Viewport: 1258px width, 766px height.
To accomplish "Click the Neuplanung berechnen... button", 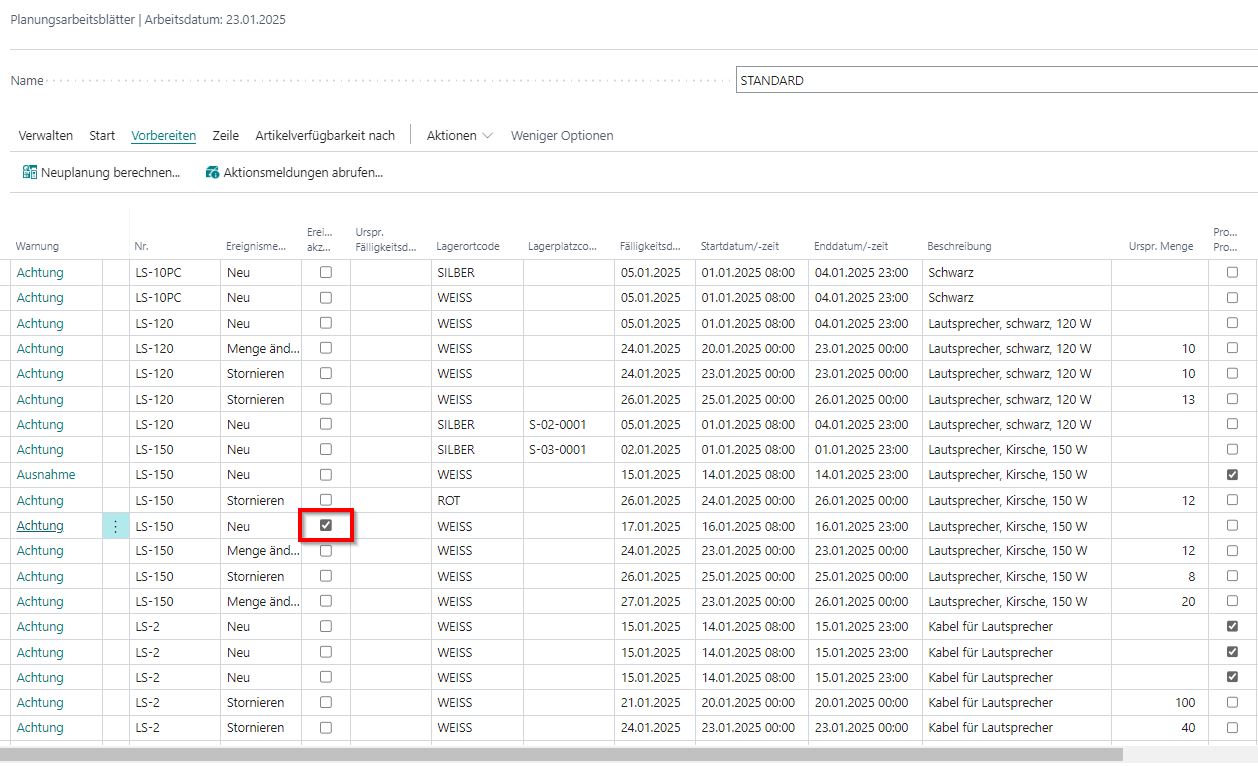I will click(101, 172).
